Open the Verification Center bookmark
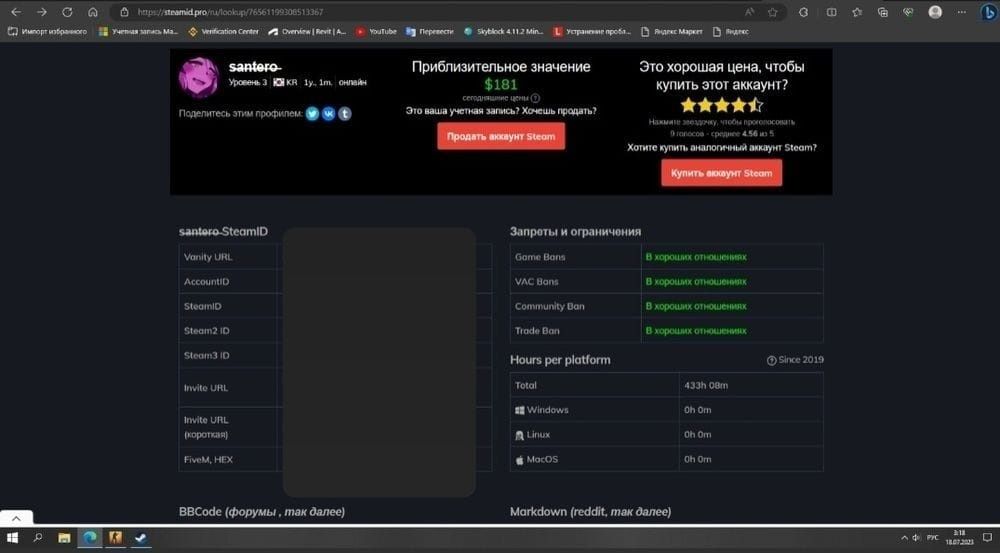Viewport: 1000px width, 553px height. pyautogui.click(x=223, y=31)
